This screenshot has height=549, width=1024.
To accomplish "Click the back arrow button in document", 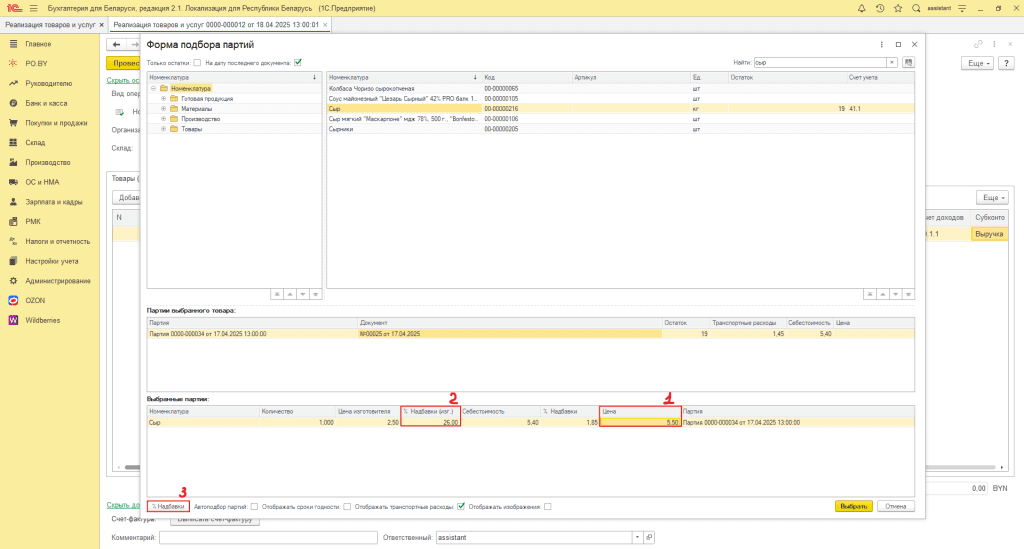I will (x=116, y=44).
